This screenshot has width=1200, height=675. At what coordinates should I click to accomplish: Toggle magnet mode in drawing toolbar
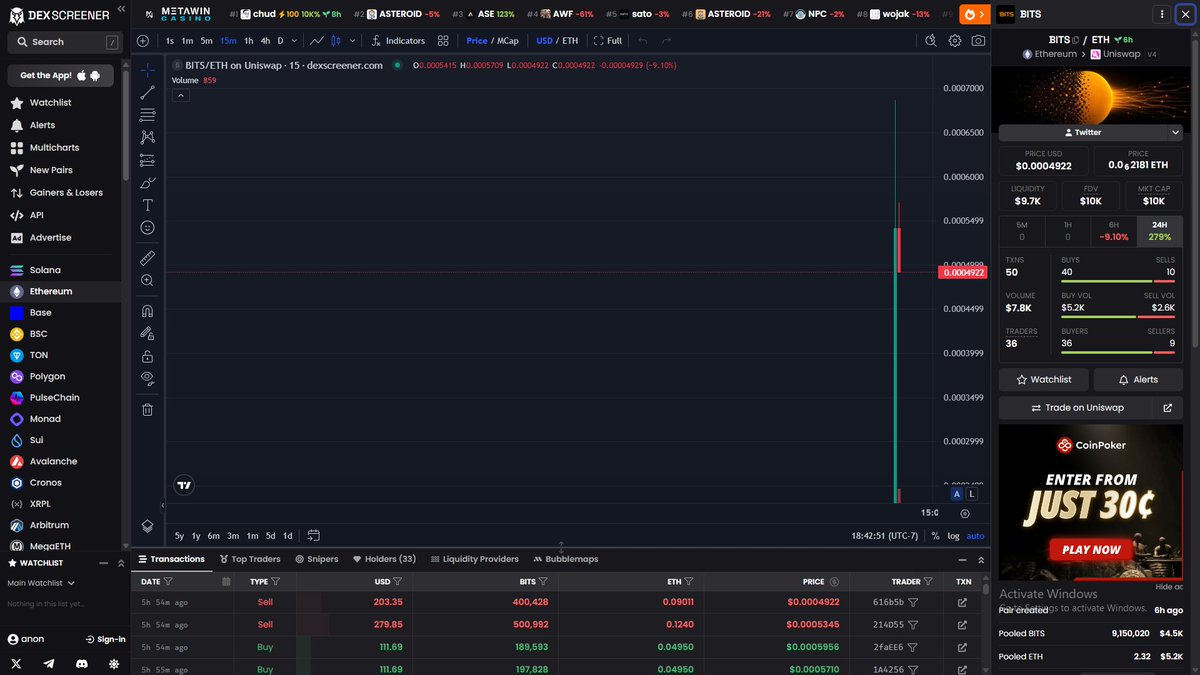(147, 311)
